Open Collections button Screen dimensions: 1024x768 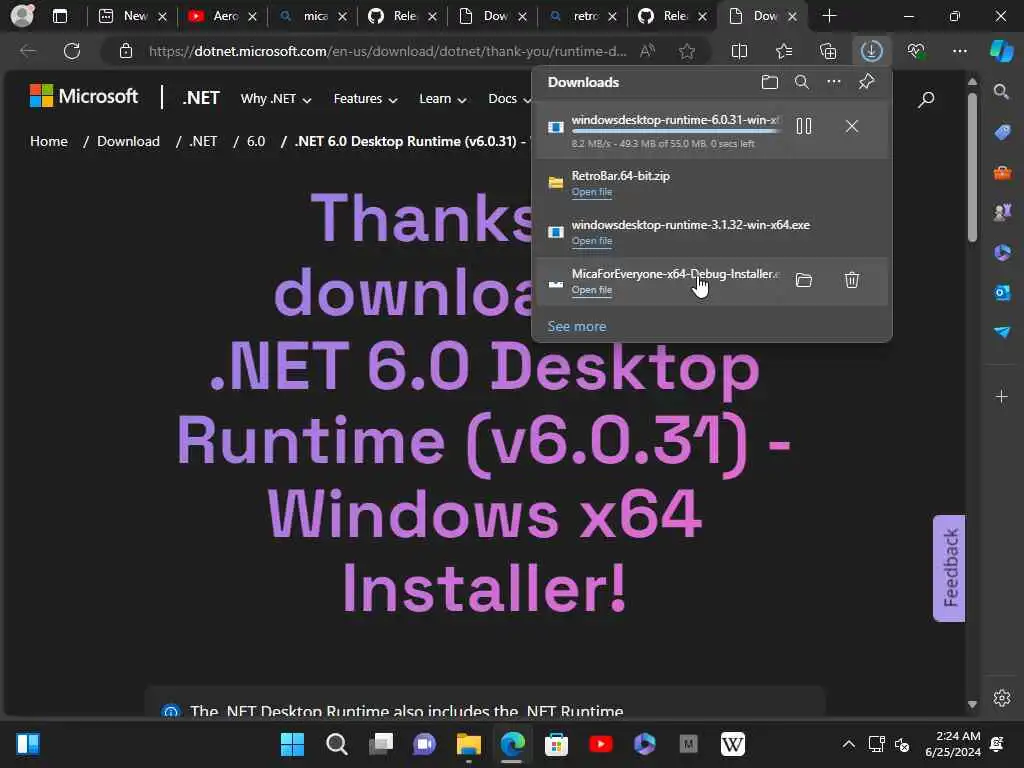pyautogui.click(x=828, y=51)
